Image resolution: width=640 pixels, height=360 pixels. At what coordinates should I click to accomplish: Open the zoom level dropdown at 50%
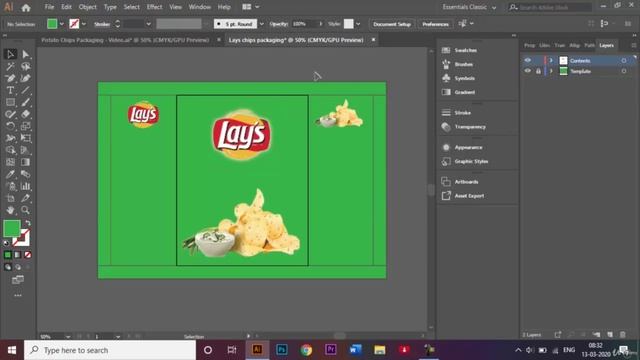(68, 337)
